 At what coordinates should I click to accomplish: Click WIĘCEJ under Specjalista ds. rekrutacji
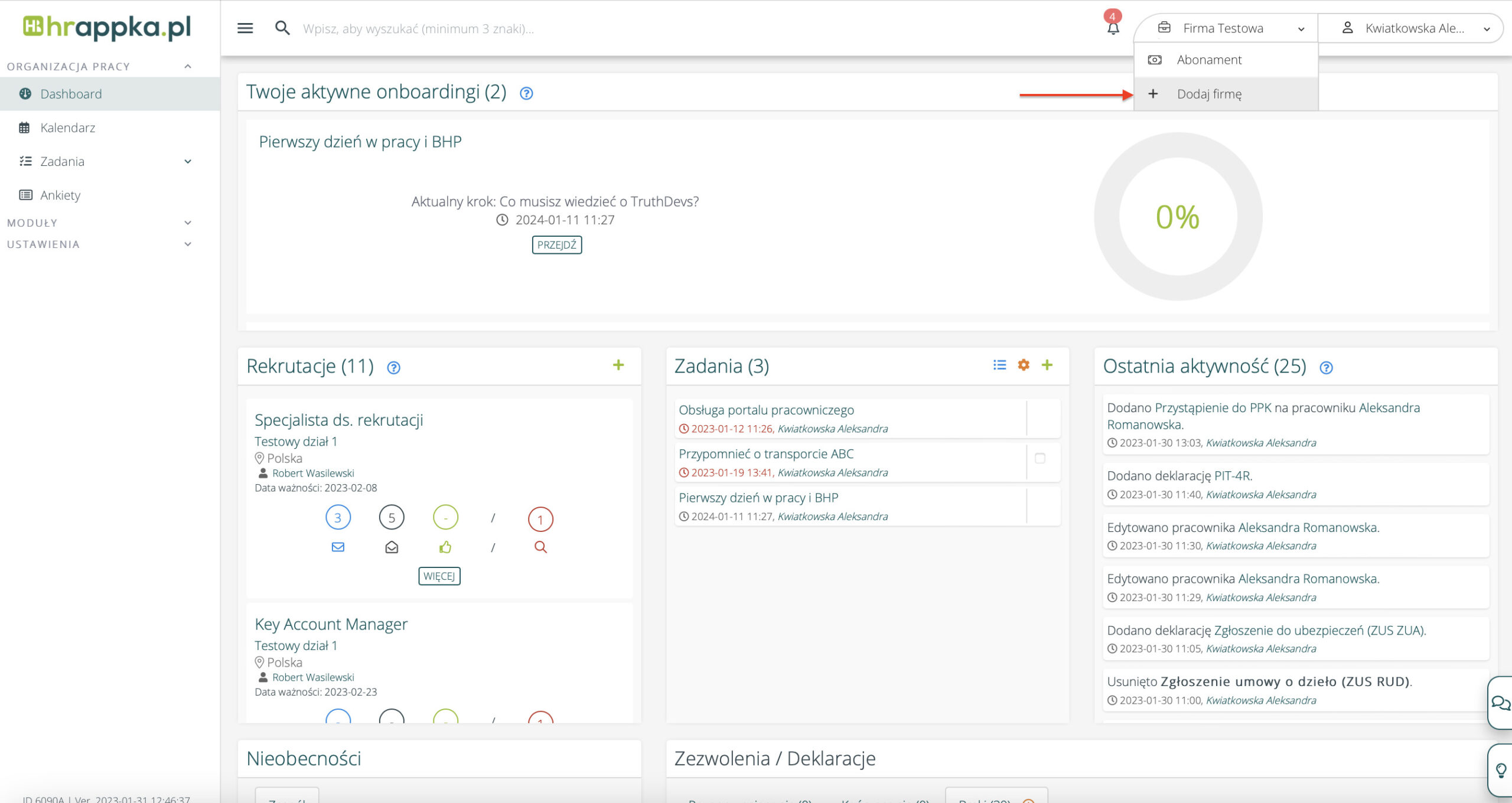pyautogui.click(x=439, y=576)
